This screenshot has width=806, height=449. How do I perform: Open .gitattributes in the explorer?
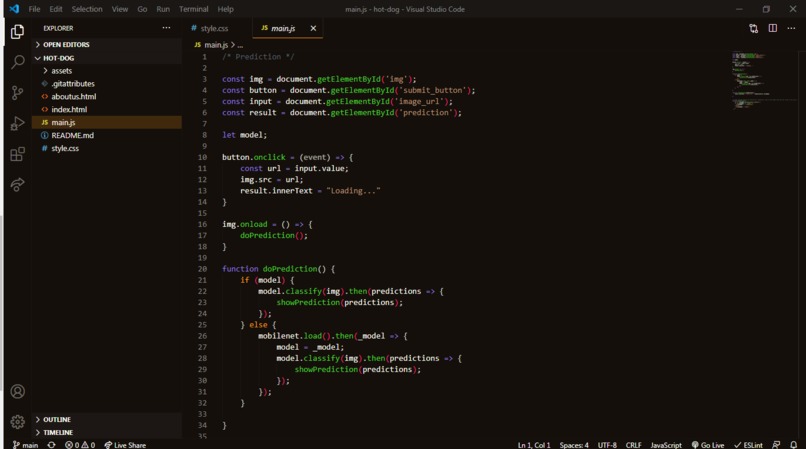pyautogui.click(x=106, y=84)
